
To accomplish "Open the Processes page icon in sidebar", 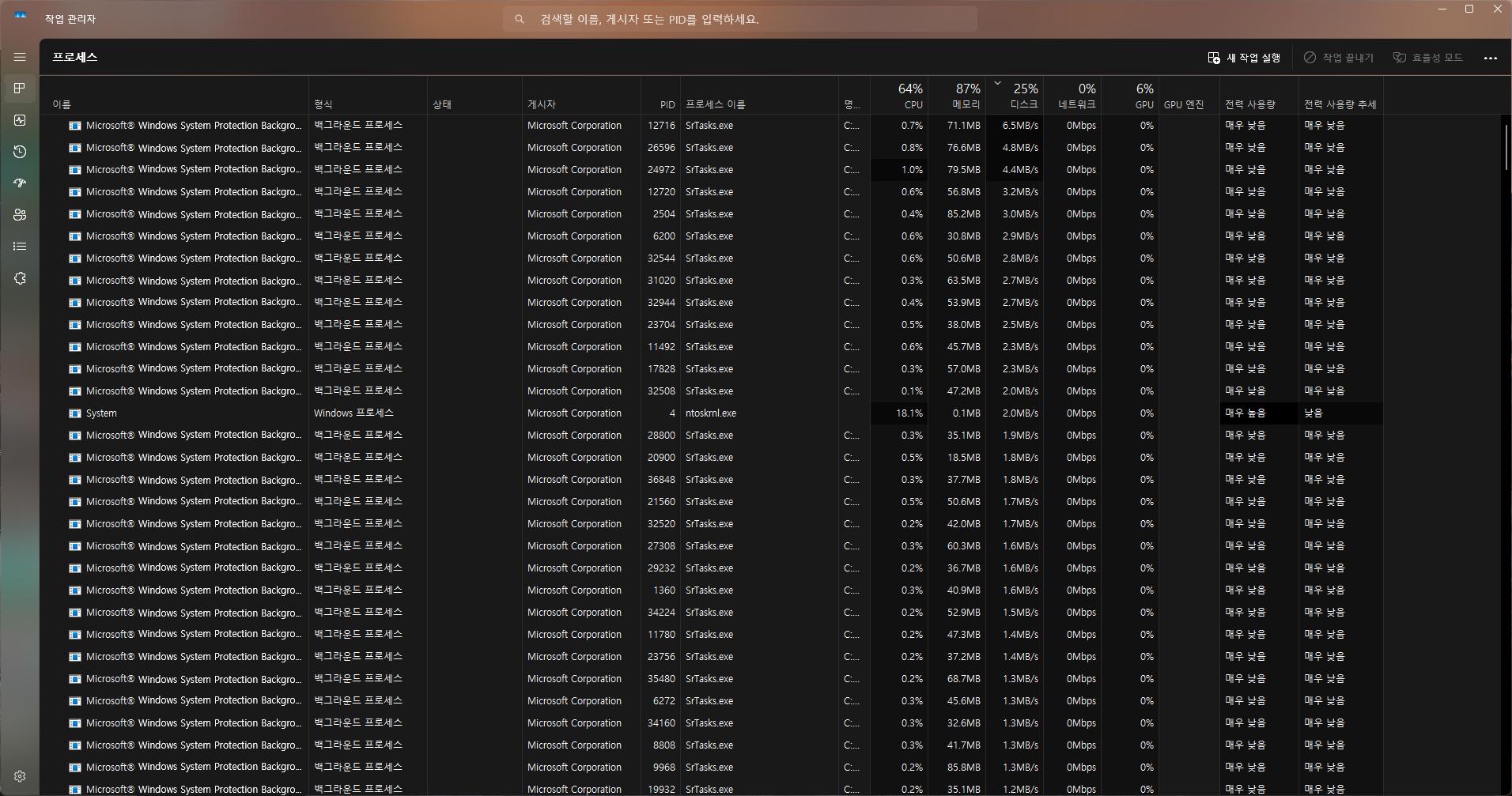I will pos(20,89).
